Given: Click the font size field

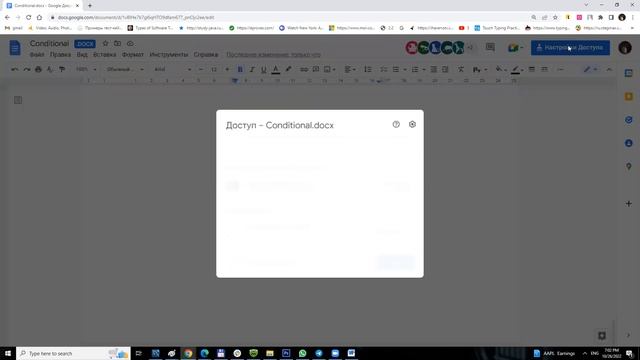Looking at the screenshot, I should [x=214, y=69].
